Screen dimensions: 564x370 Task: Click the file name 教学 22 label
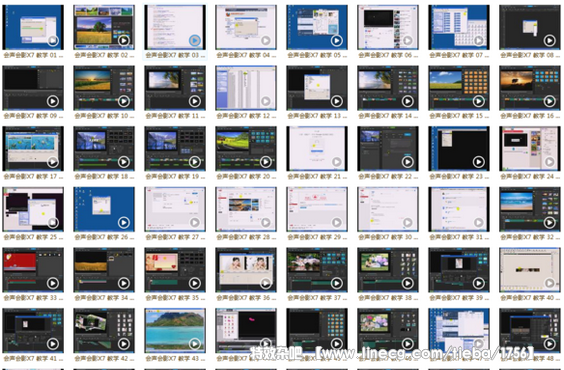point(388,177)
